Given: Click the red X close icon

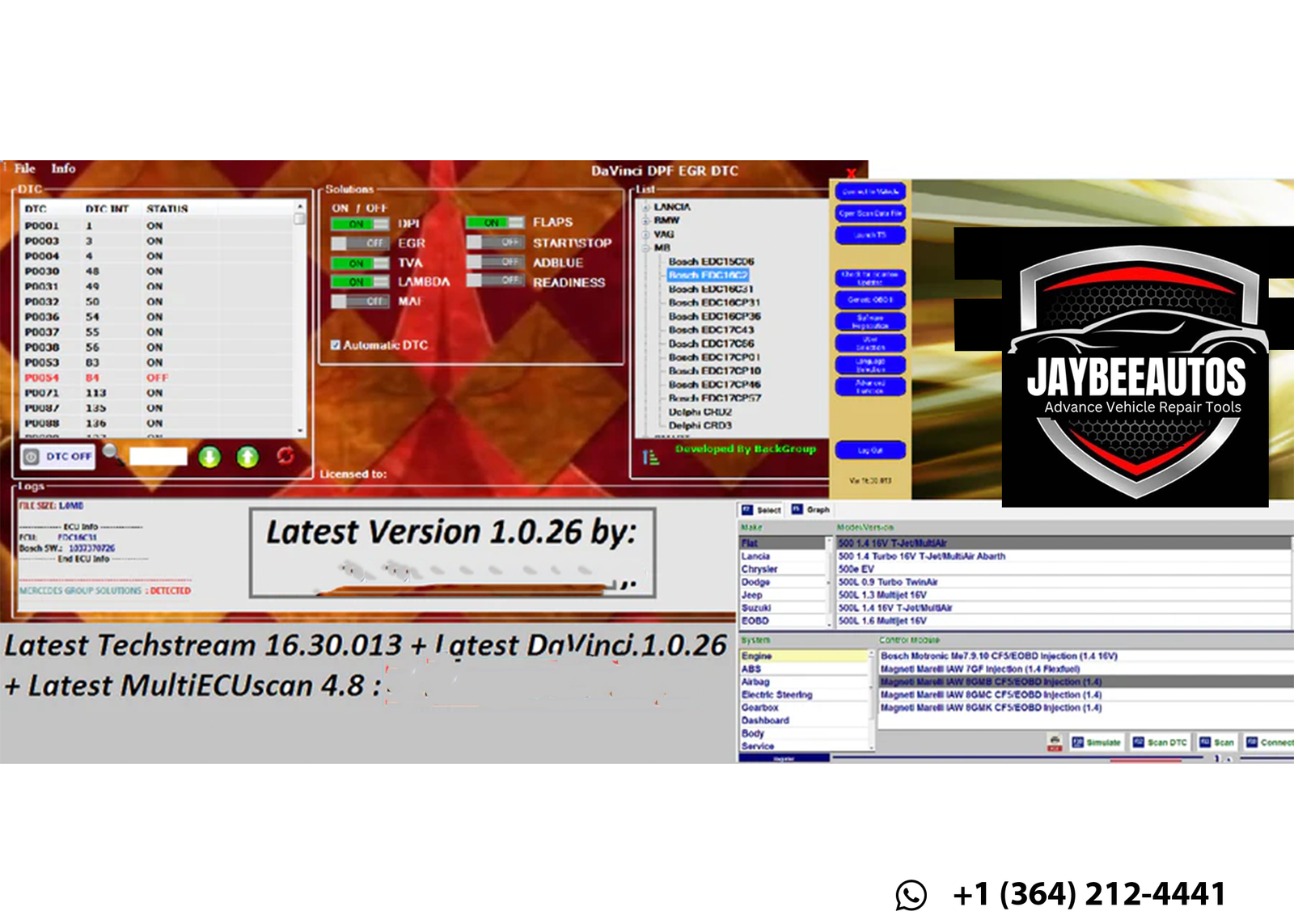Looking at the screenshot, I should (851, 173).
